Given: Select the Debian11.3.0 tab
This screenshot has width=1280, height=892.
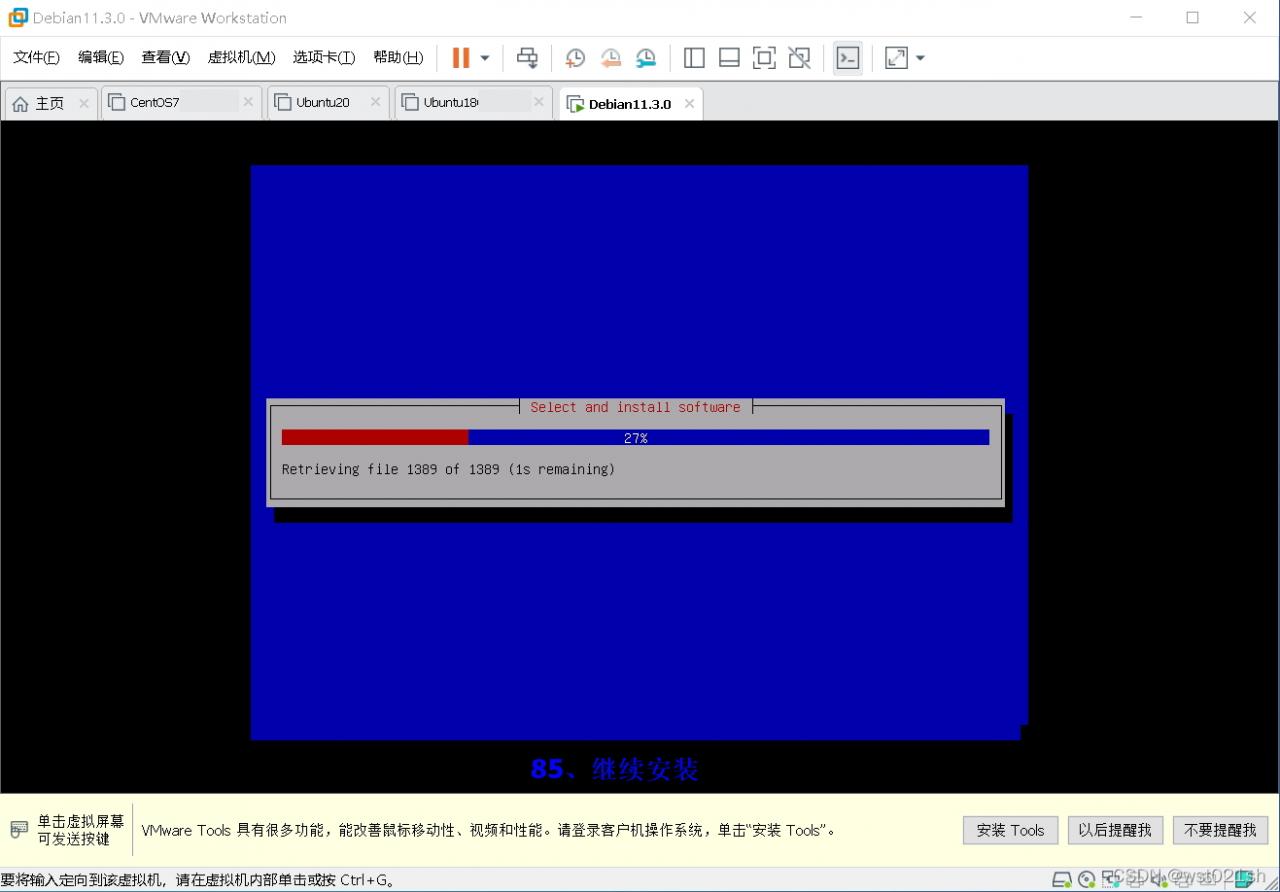Looking at the screenshot, I should click(x=629, y=104).
